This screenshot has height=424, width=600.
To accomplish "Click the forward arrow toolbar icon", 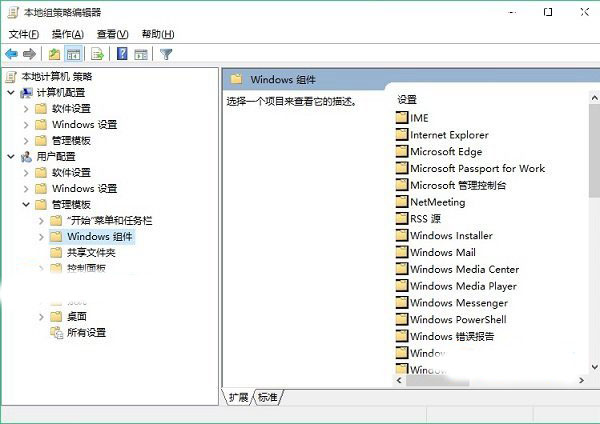I will click(x=29, y=54).
